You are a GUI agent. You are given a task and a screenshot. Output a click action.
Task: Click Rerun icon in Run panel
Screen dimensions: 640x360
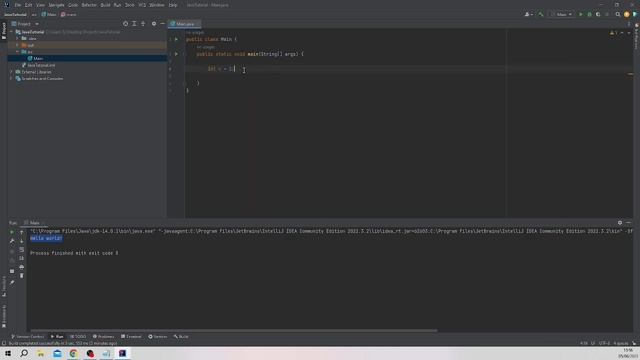click(12, 232)
